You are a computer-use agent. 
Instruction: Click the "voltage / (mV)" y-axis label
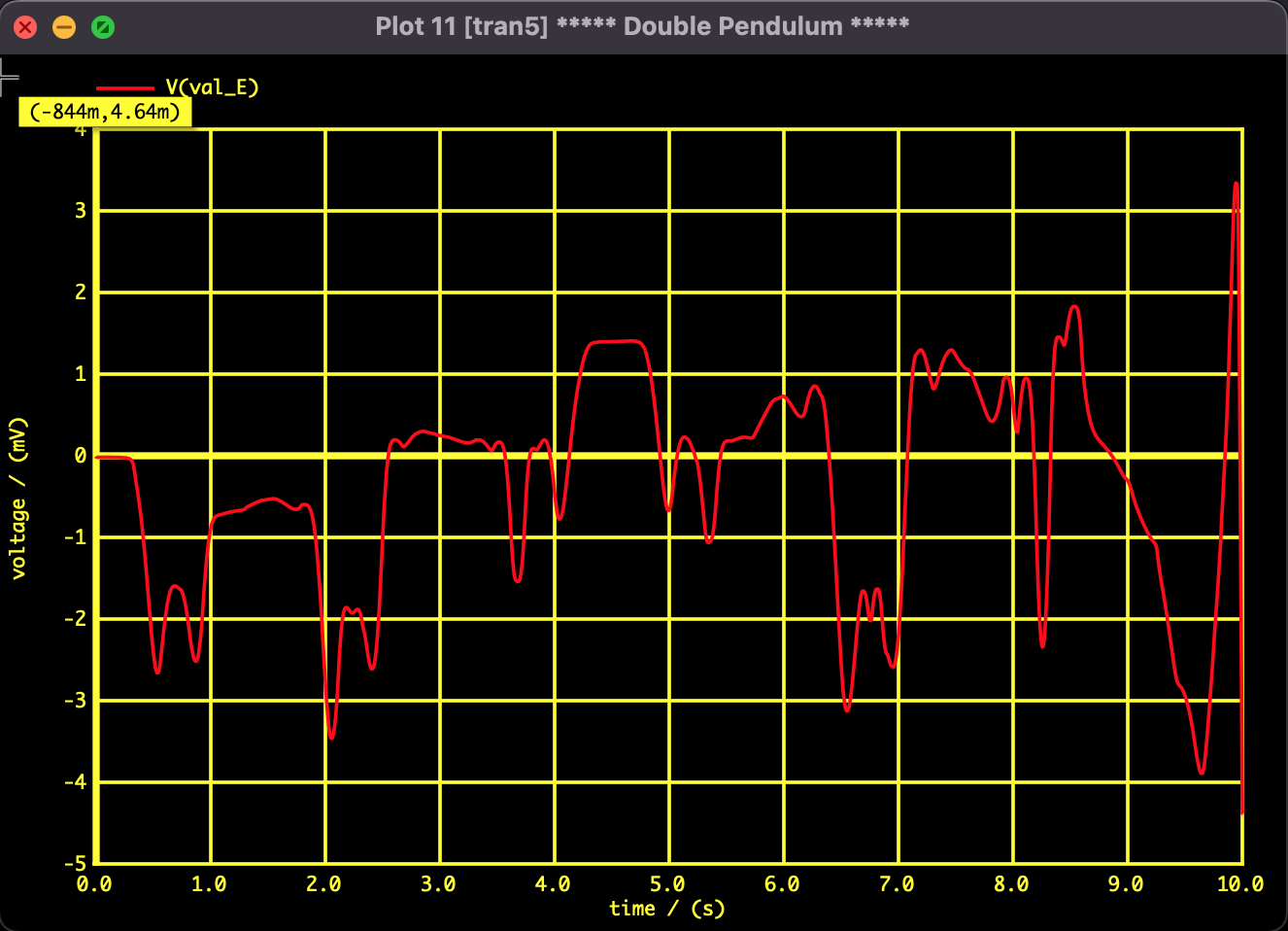[18, 499]
